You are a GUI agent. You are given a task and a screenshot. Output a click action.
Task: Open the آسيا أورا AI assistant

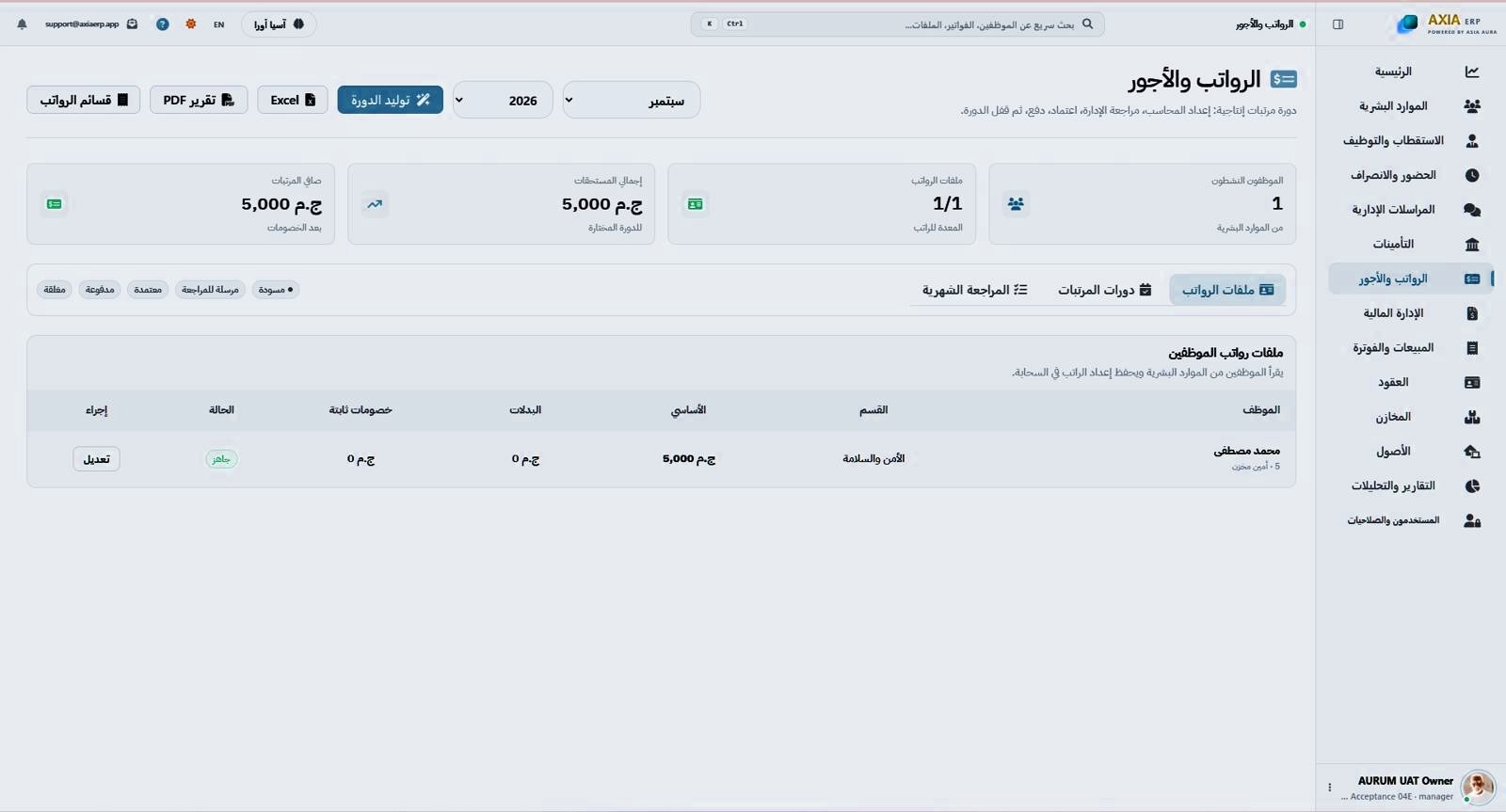point(279,24)
